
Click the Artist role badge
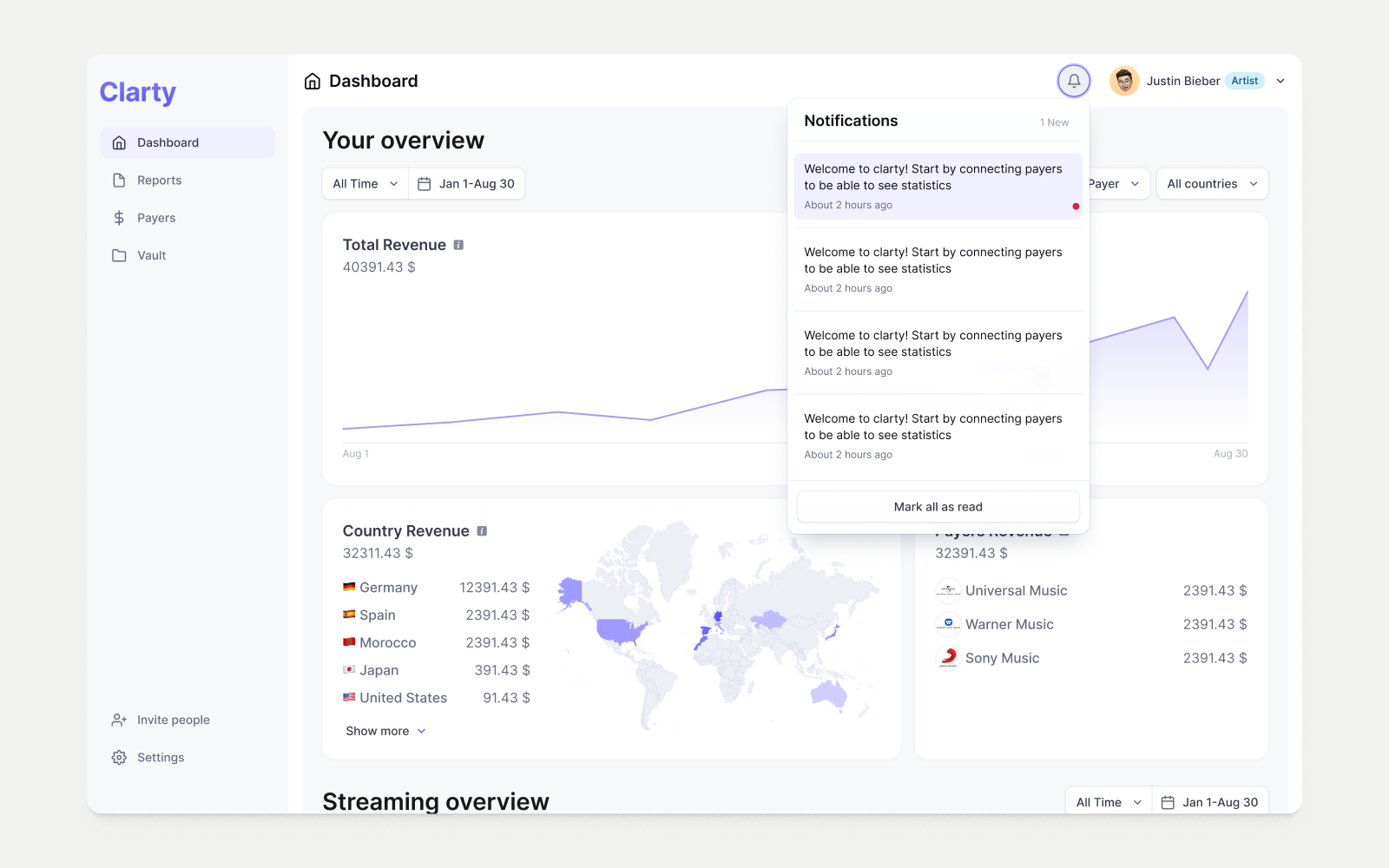pyautogui.click(x=1245, y=81)
